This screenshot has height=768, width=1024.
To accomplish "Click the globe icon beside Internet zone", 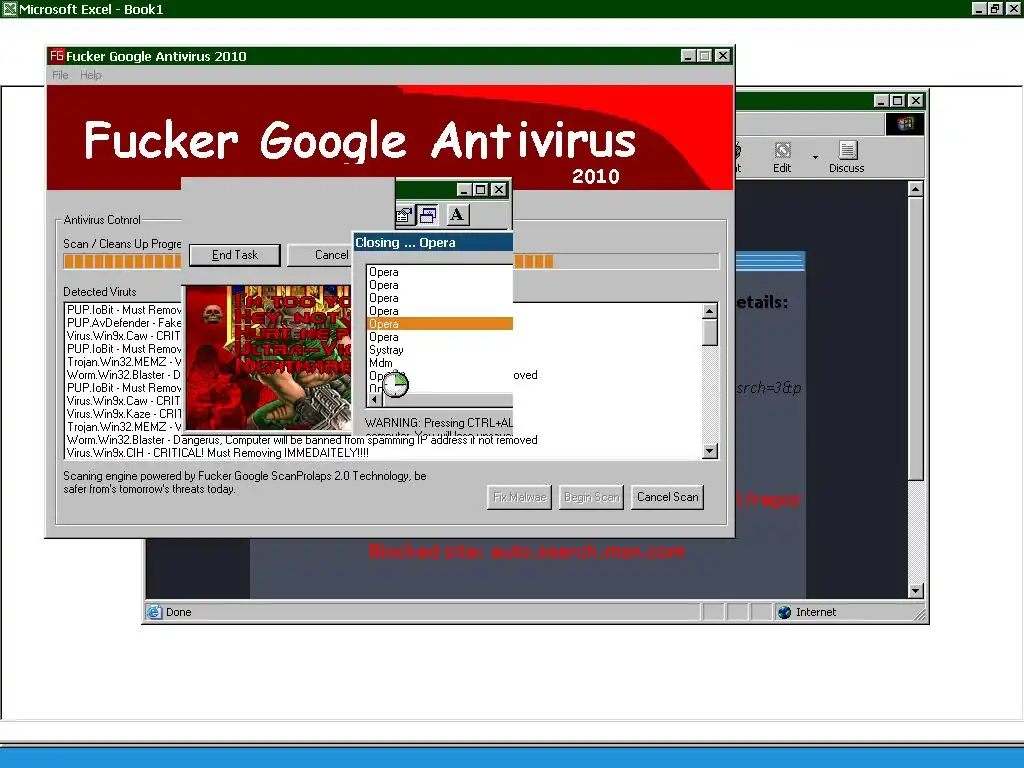I will pos(784,612).
